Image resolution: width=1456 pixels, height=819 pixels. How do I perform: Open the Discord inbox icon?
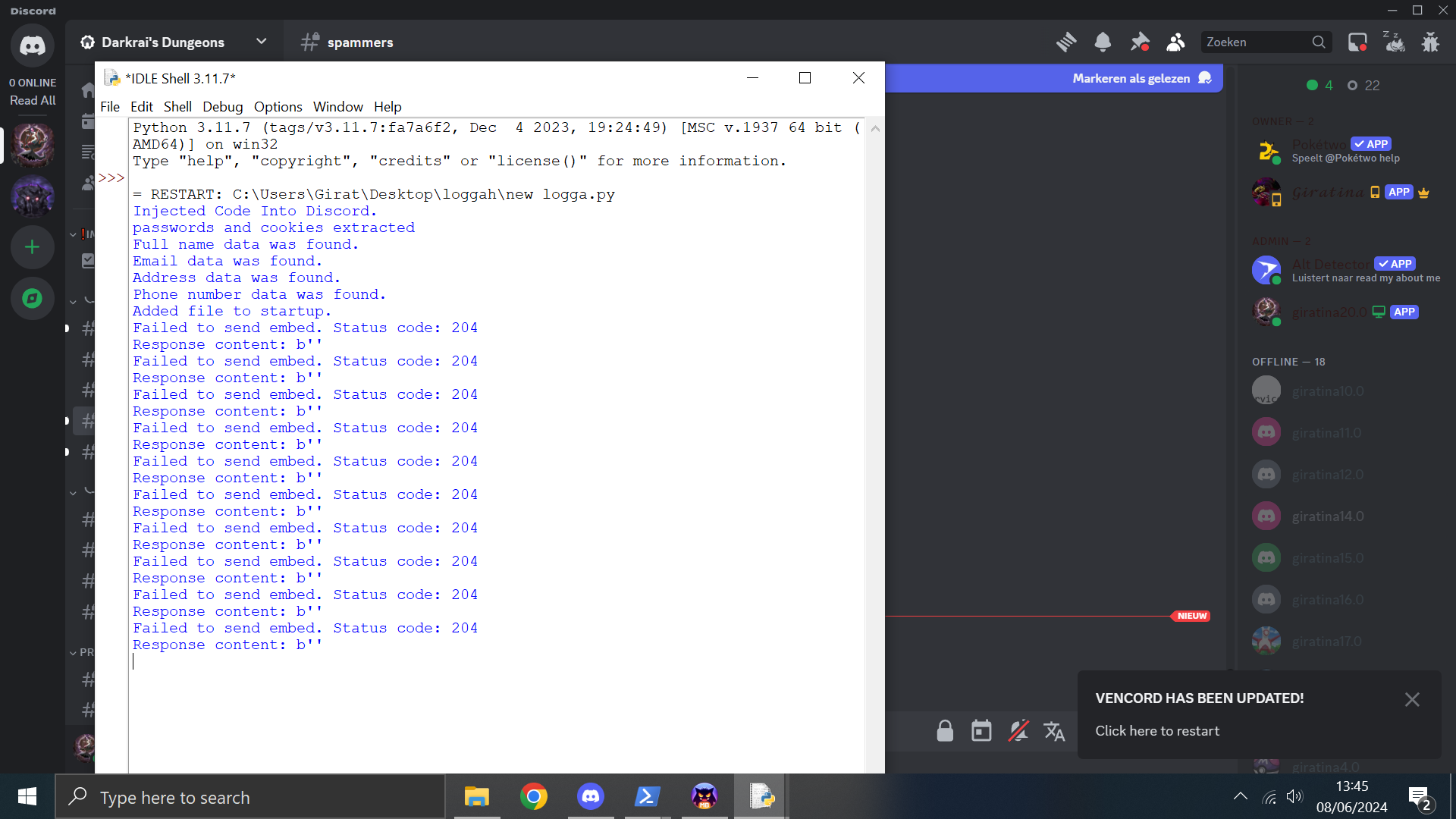(x=1357, y=42)
